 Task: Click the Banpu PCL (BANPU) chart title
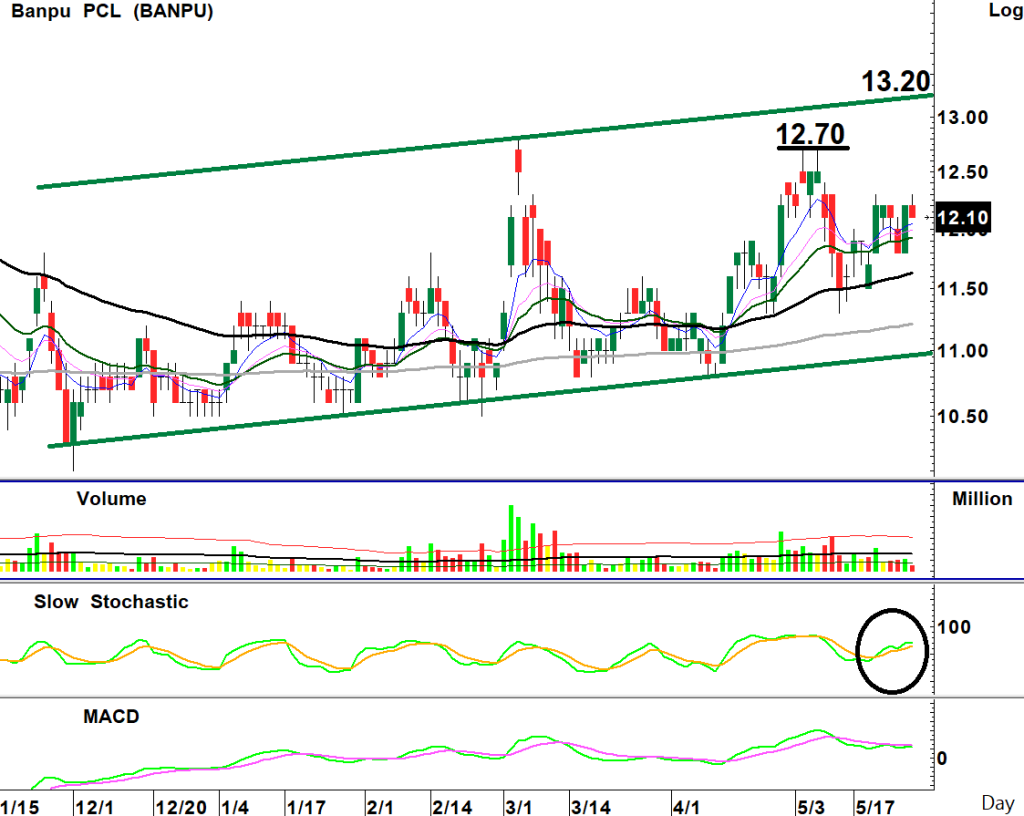click(x=112, y=11)
